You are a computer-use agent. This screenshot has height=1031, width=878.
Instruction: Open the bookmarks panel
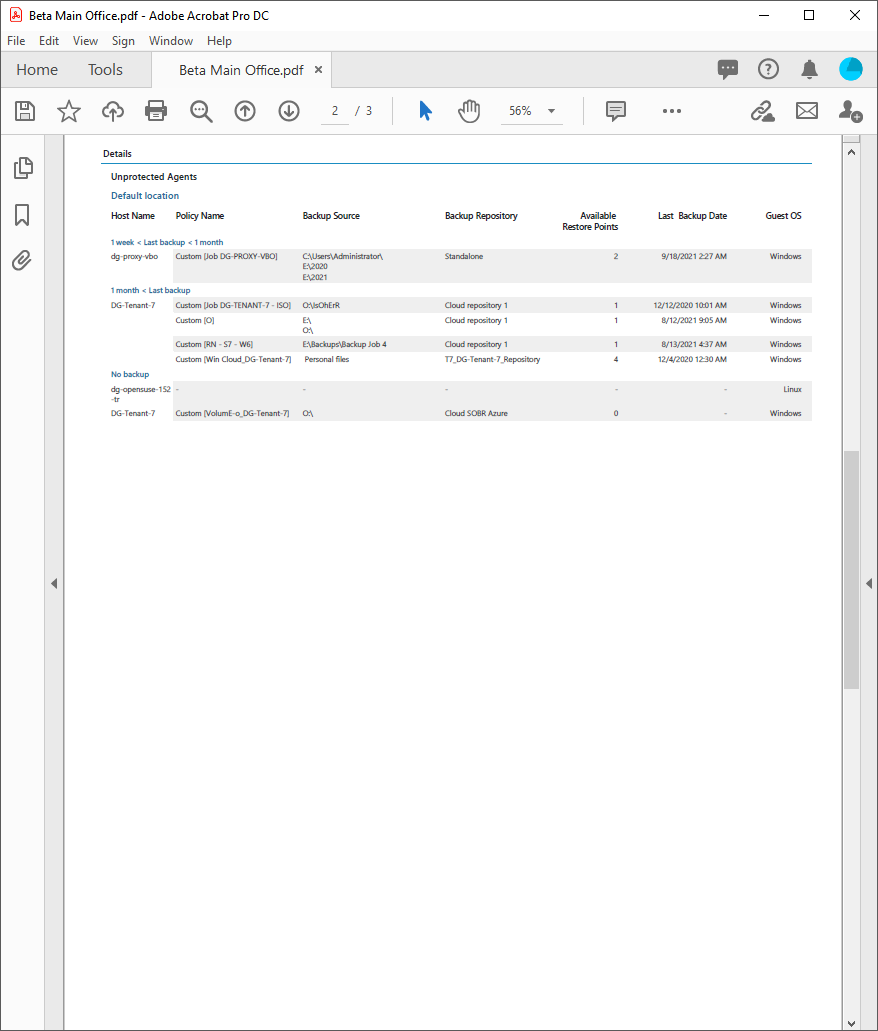coord(22,214)
